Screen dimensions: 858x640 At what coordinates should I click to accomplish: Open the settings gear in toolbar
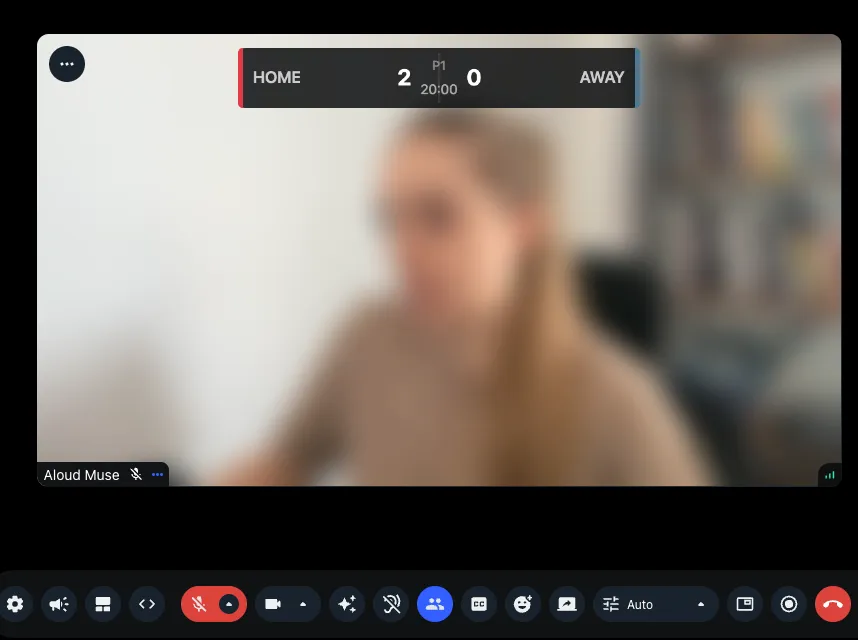pos(15,604)
